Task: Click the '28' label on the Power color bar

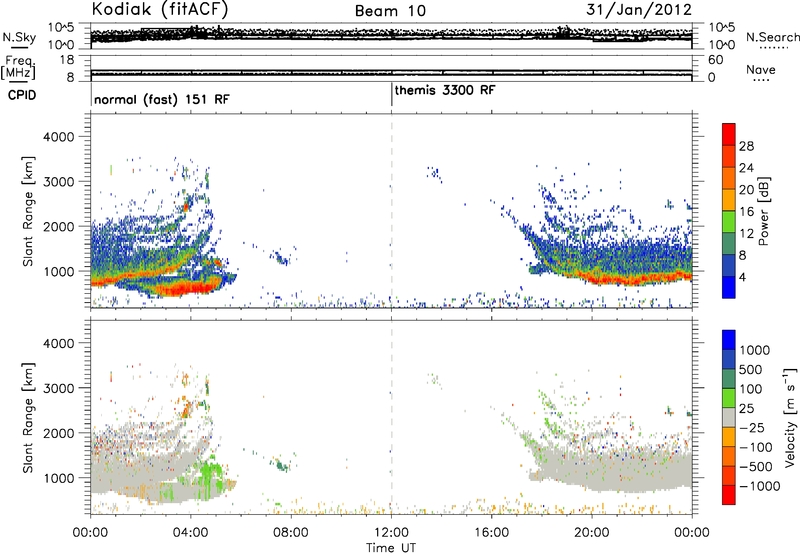Action: [x=746, y=146]
